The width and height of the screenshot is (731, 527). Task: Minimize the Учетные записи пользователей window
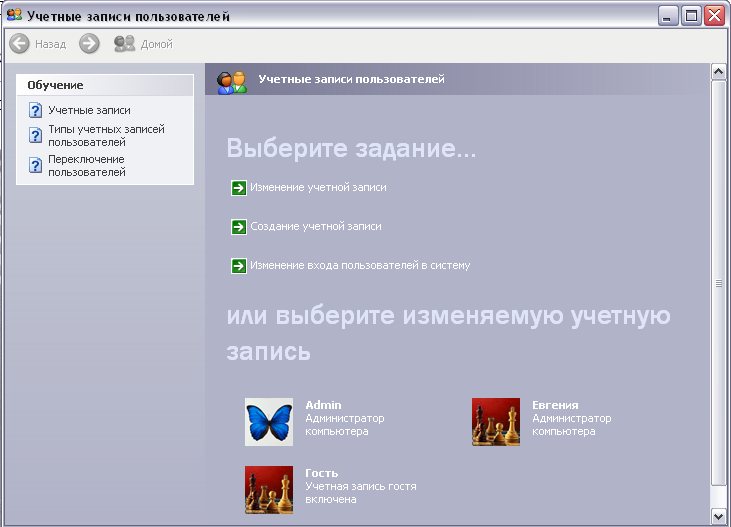[668, 16]
